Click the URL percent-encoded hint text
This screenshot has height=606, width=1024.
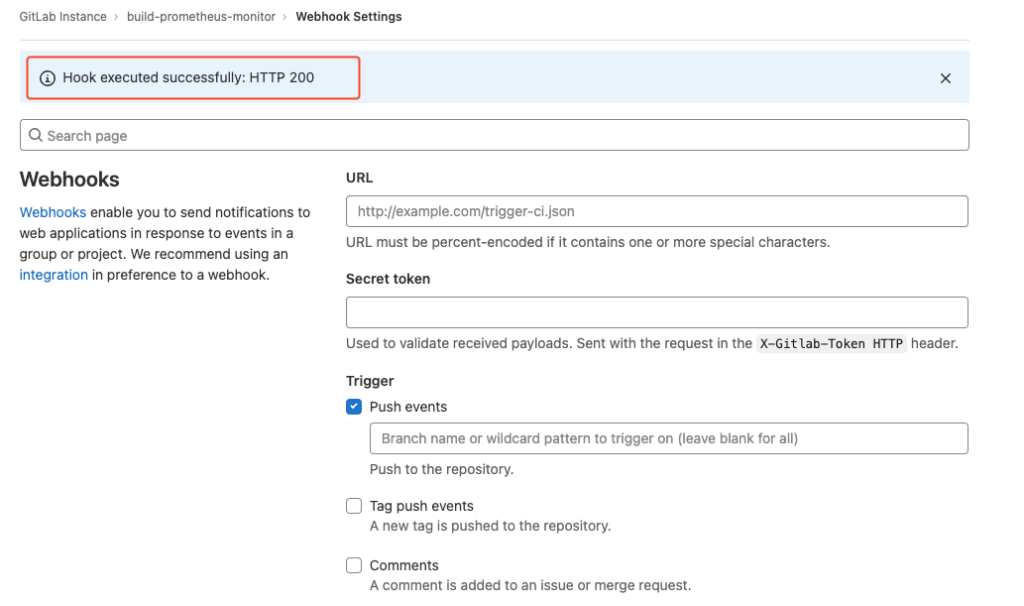[588, 242]
